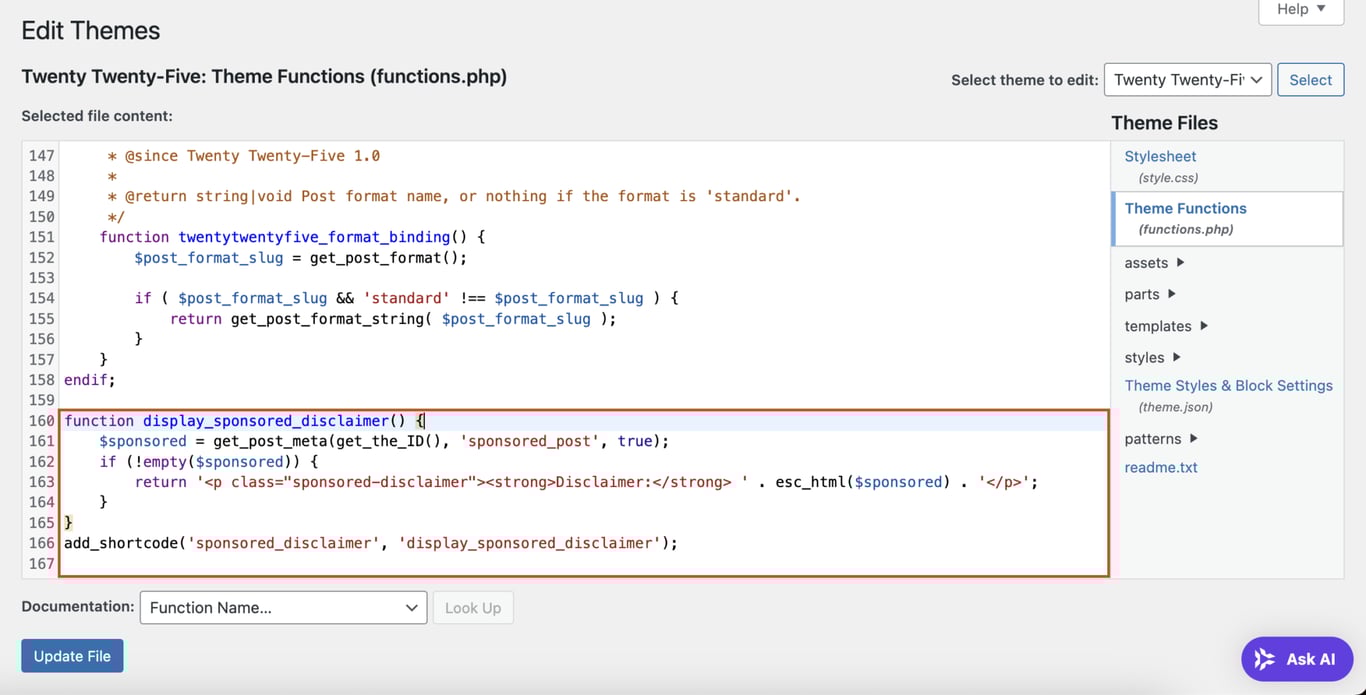Open the readme.txt file
The width and height of the screenshot is (1366, 695).
[x=1160, y=467]
